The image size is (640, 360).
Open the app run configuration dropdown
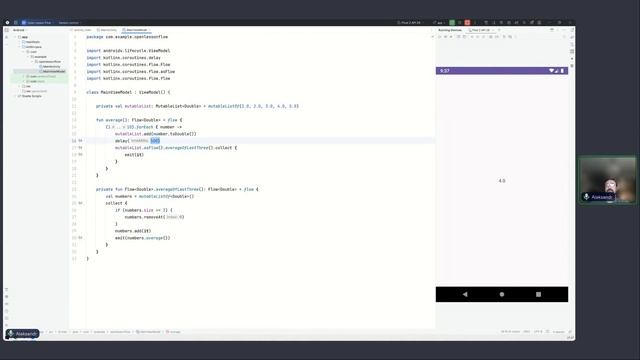[x=440, y=22]
